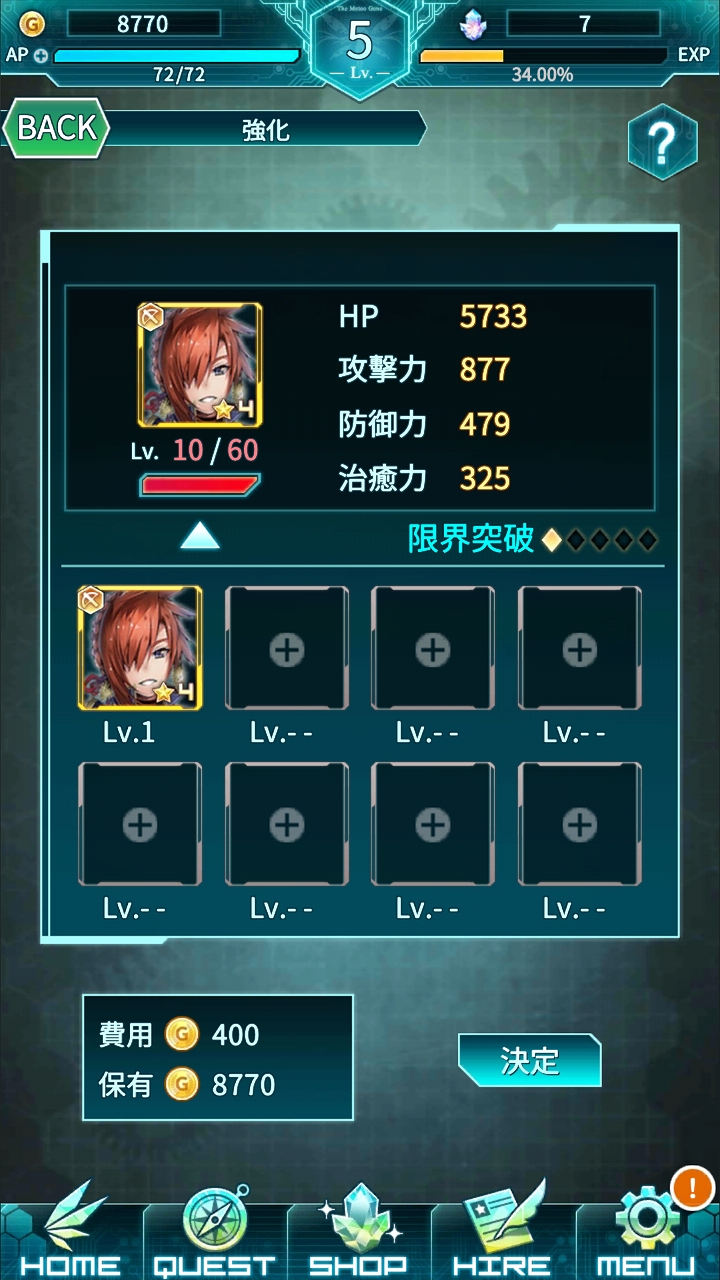This screenshot has width=720, height=1280.
Task: Add material in first slot of second row
Action: click(x=140, y=824)
